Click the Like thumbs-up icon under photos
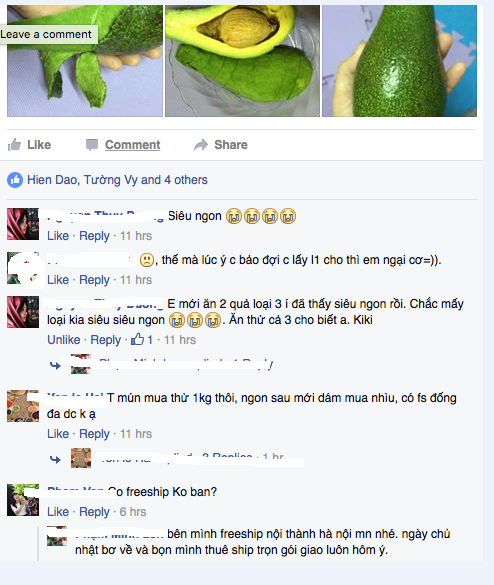Image resolution: width=494 pixels, height=585 pixels. (x=15, y=145)
